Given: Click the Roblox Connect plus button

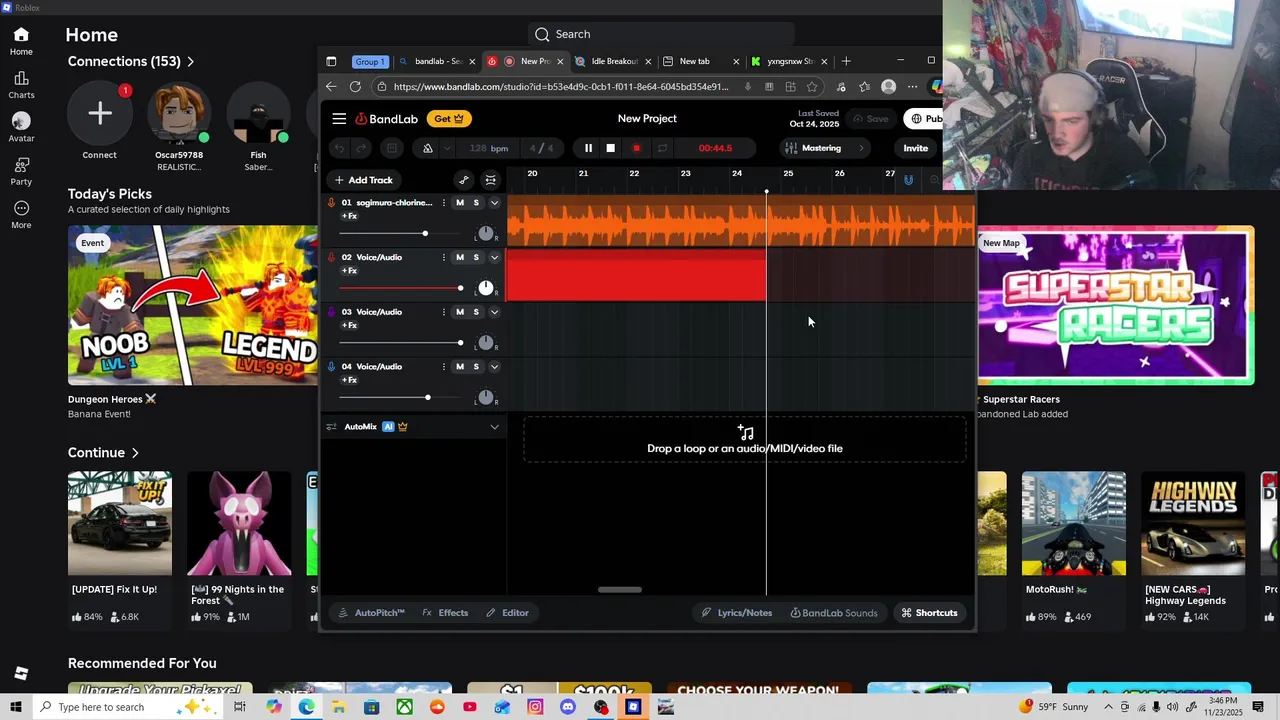Looking at the screenshot, I should [x=99, y=113].
